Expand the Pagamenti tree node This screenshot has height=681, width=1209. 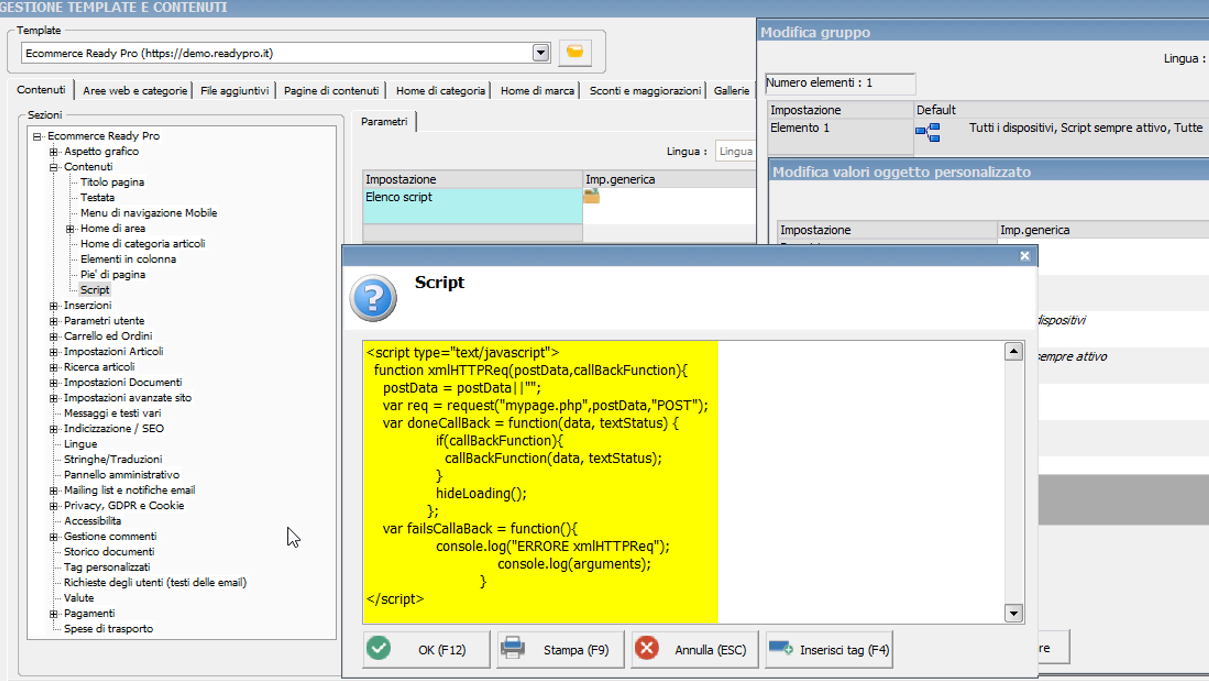[54, 613]
